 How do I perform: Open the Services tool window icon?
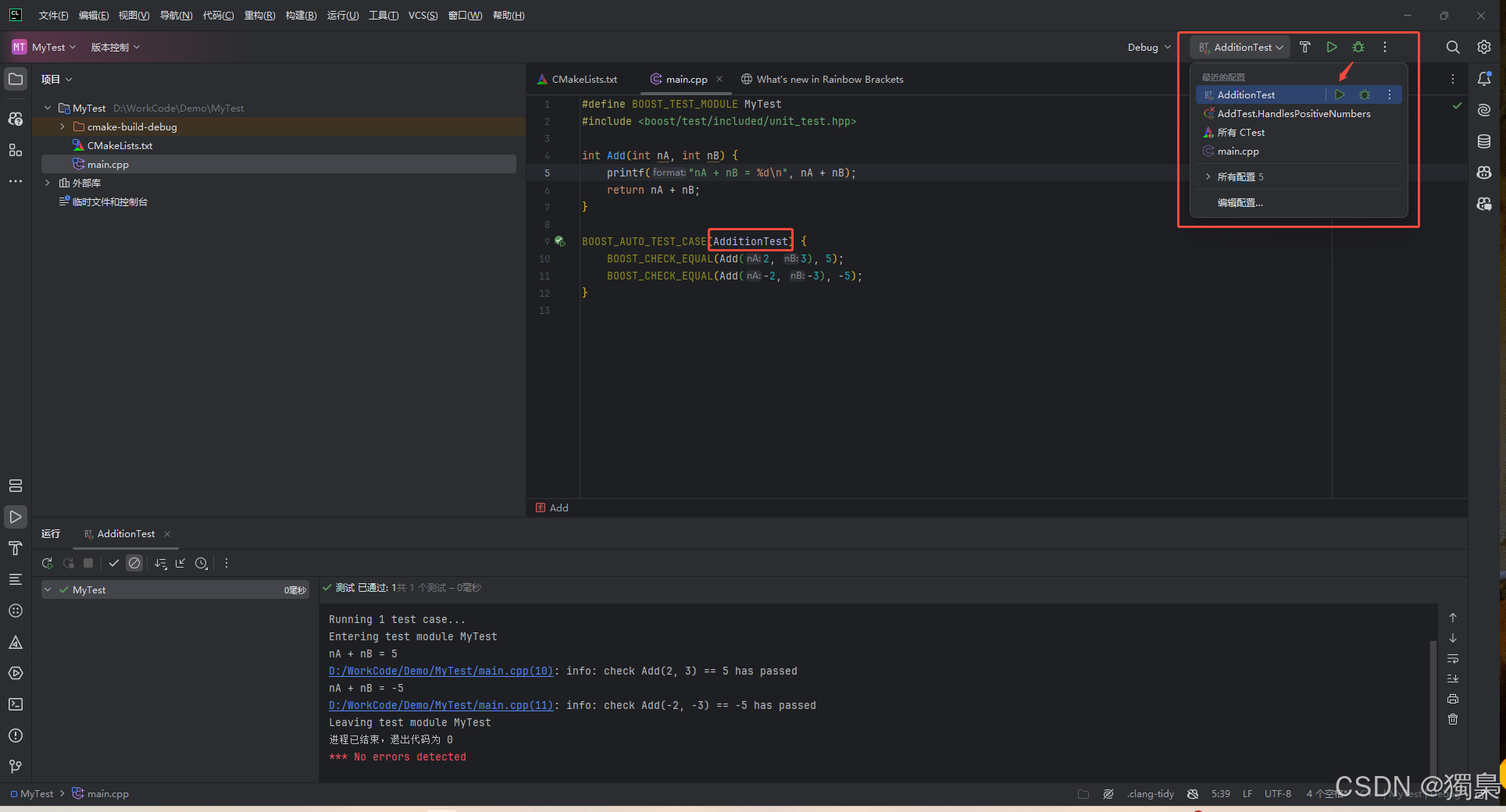pos(16,486)
